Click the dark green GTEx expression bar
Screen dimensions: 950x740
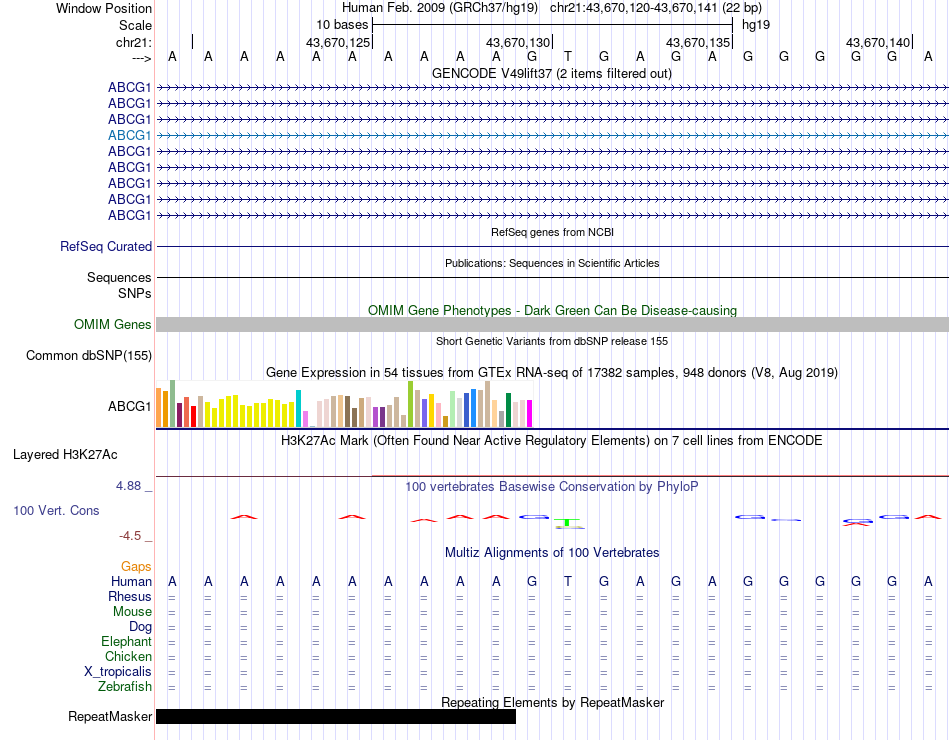pos(508,410)
